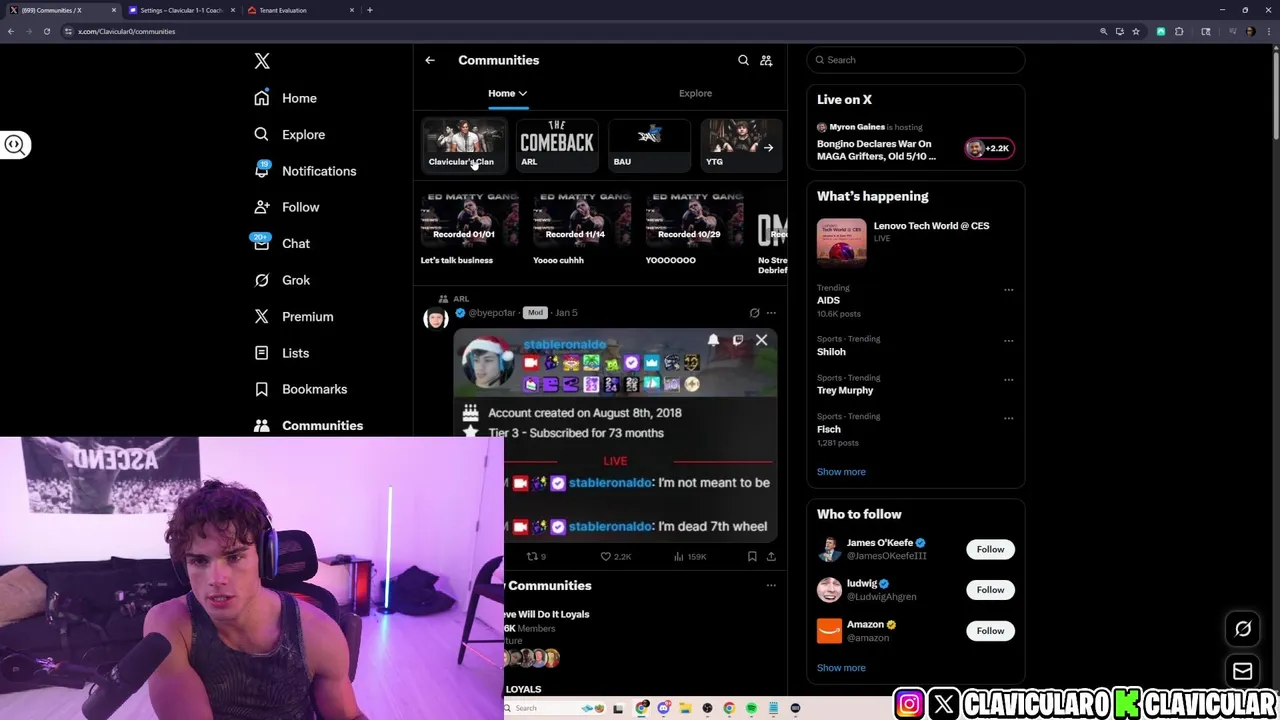The width and height of the screenshot is (1280, 720).
Task: Open more options for AIDS trend
Action: tap(1008, 290)
